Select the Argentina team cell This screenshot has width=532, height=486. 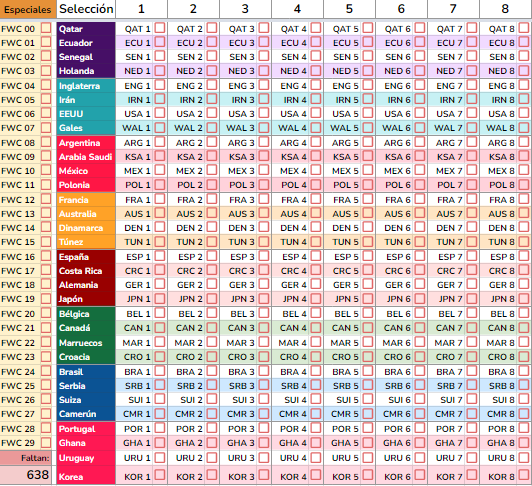pos(86,143)
